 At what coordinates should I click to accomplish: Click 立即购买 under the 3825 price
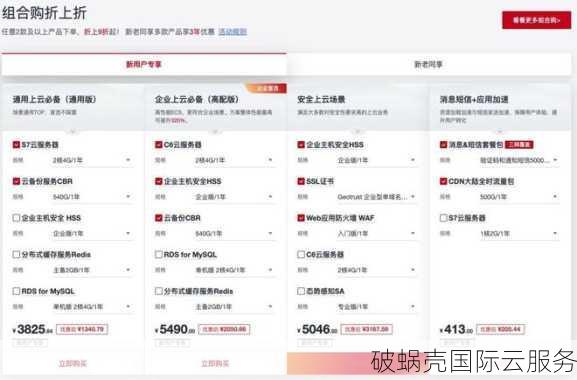coord(72,363)
